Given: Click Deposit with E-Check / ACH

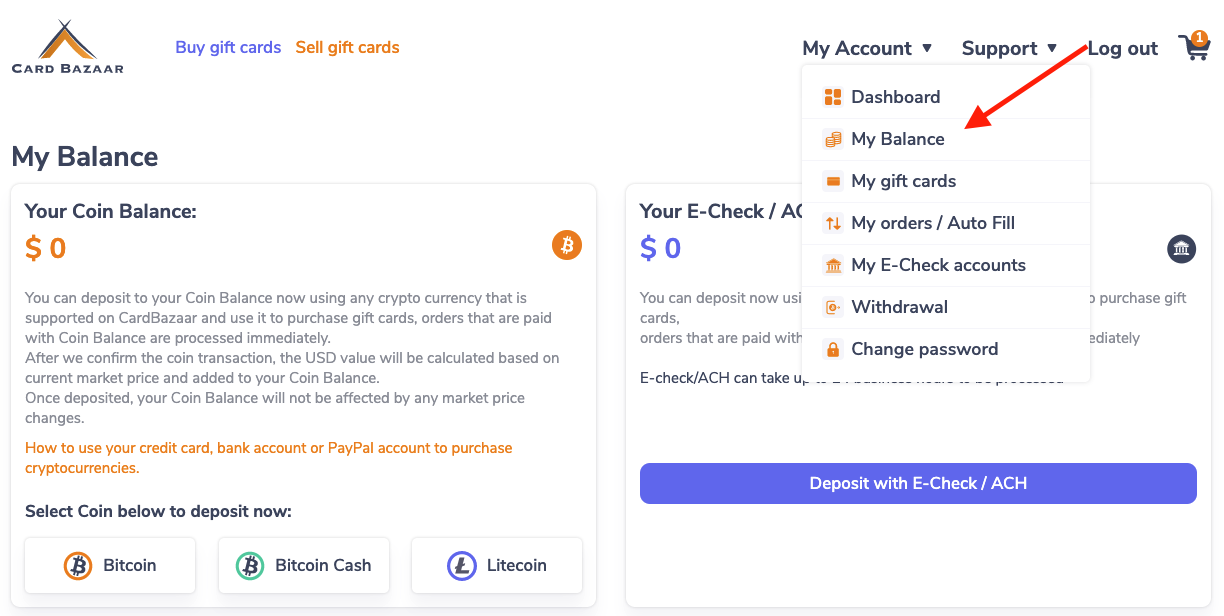Looking at the screenshot, I should pos(918,483).
